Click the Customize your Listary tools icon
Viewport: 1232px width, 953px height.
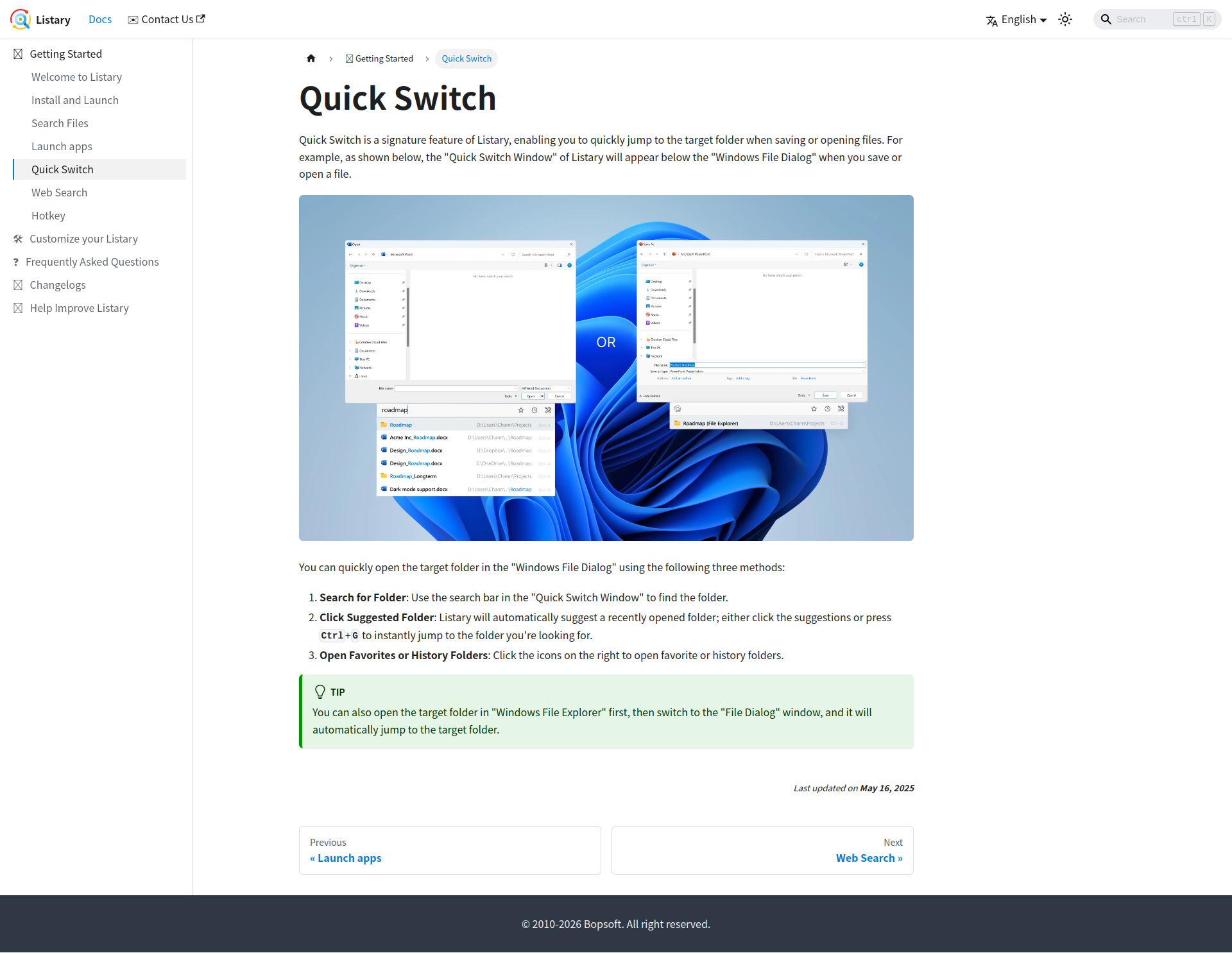[18, 239]
